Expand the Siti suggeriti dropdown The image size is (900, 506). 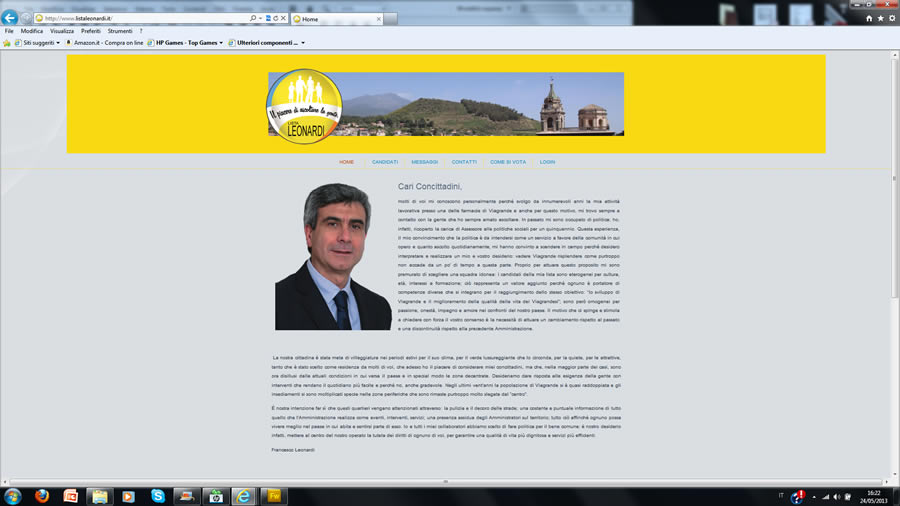58,43
